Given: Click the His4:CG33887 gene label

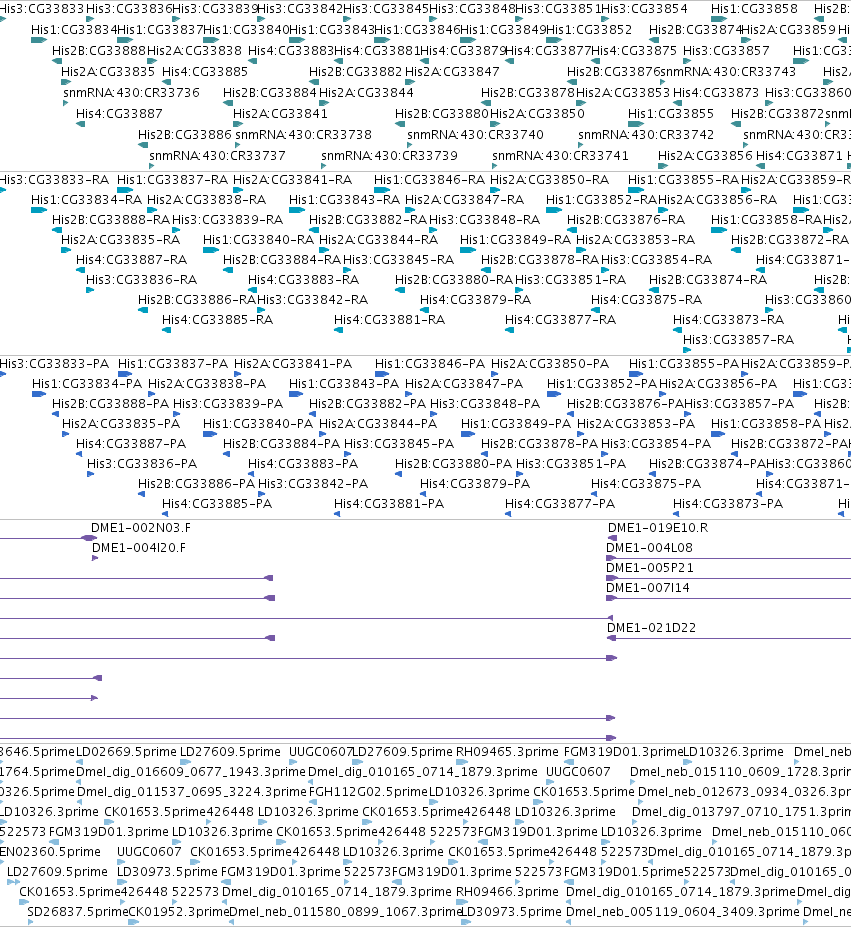Looking at the screenshot, I should [119, 114].
